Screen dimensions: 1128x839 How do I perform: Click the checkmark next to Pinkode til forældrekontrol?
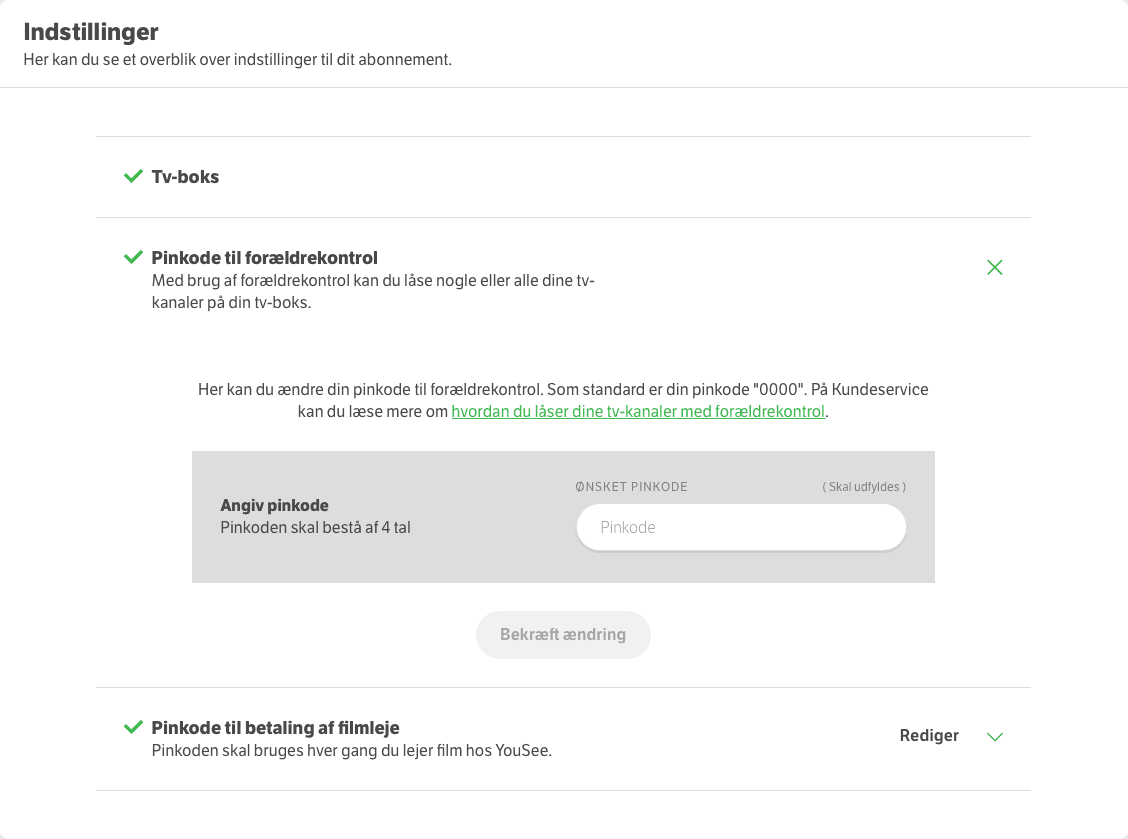point(133,258)
